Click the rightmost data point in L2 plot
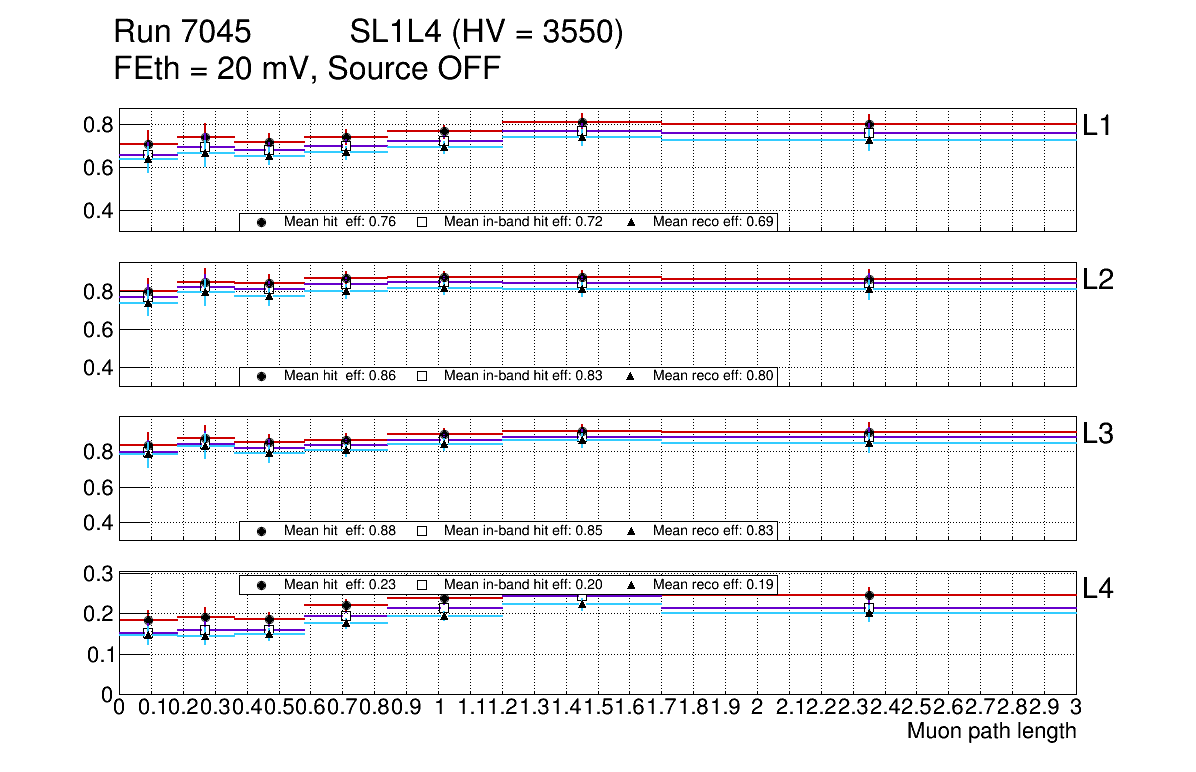This screenshot has height=772, width=1196. [869, 280]
